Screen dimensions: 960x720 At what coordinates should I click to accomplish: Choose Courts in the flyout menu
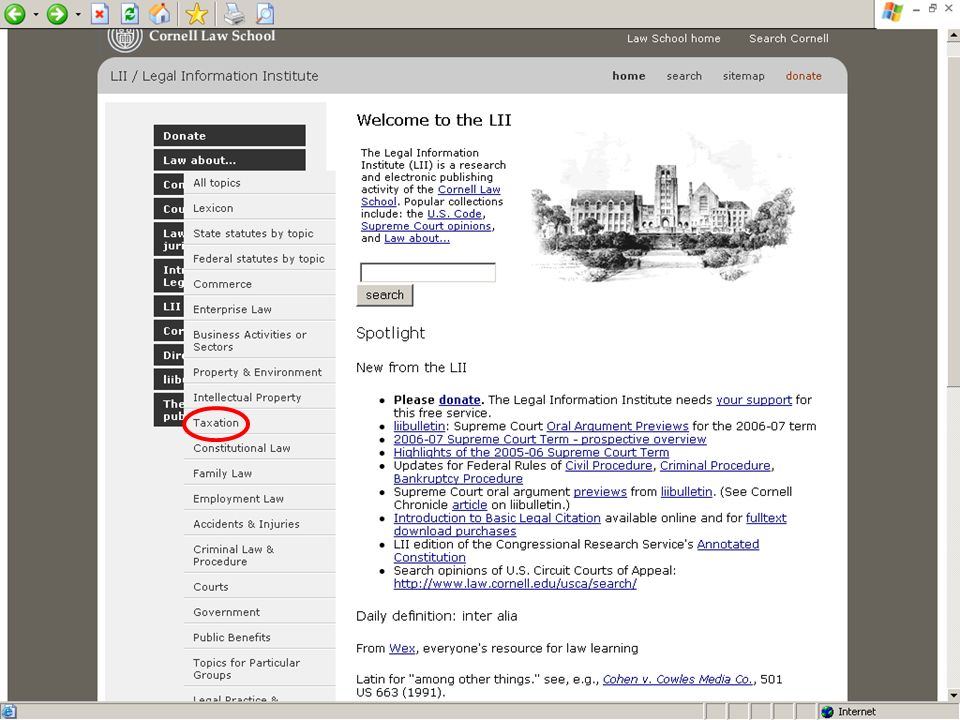(260, 587)
